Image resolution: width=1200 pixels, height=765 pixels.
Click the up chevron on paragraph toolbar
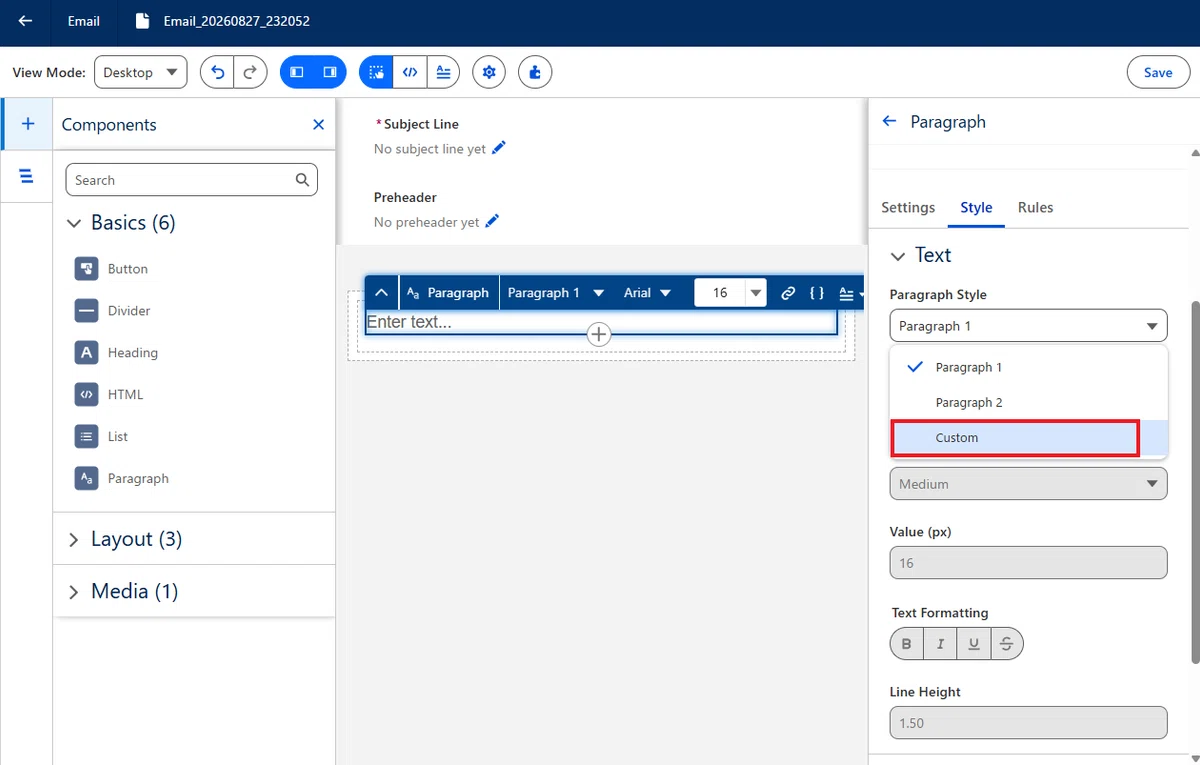click(x=381, y=293)
